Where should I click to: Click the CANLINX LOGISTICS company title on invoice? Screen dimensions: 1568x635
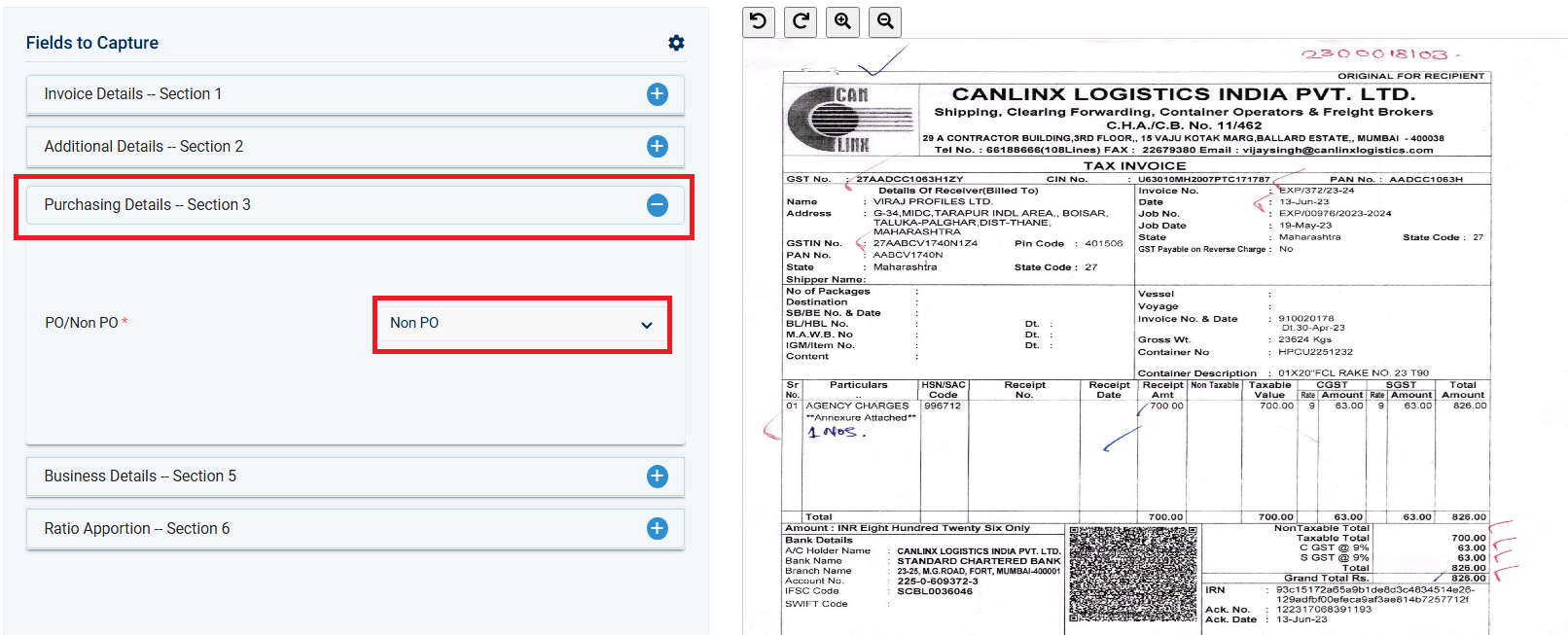tap(1183, 94)
